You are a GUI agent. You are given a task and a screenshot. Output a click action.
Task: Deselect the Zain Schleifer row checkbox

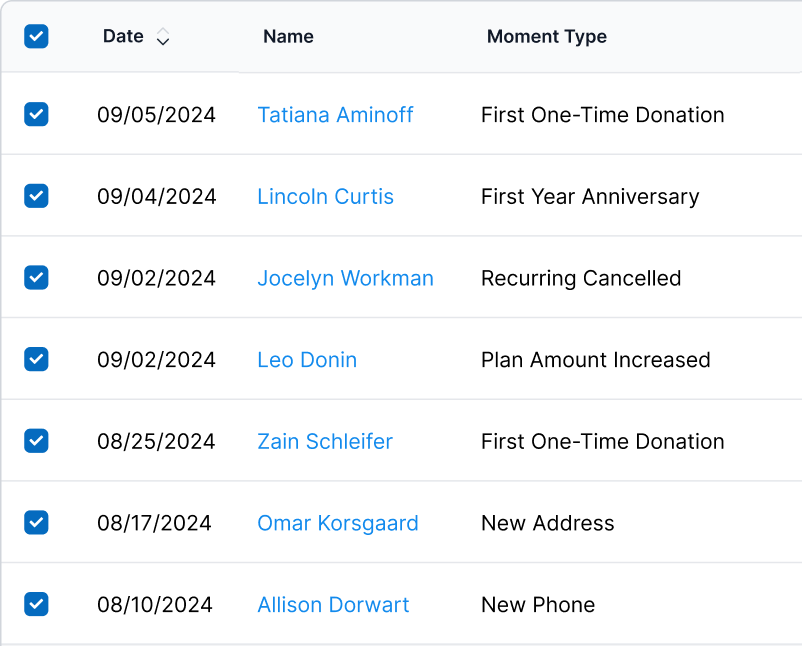coord(36,440)
